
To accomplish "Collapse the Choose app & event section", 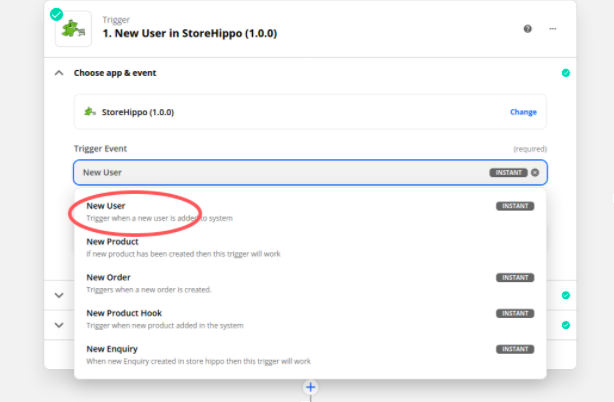I will point(59,73).
